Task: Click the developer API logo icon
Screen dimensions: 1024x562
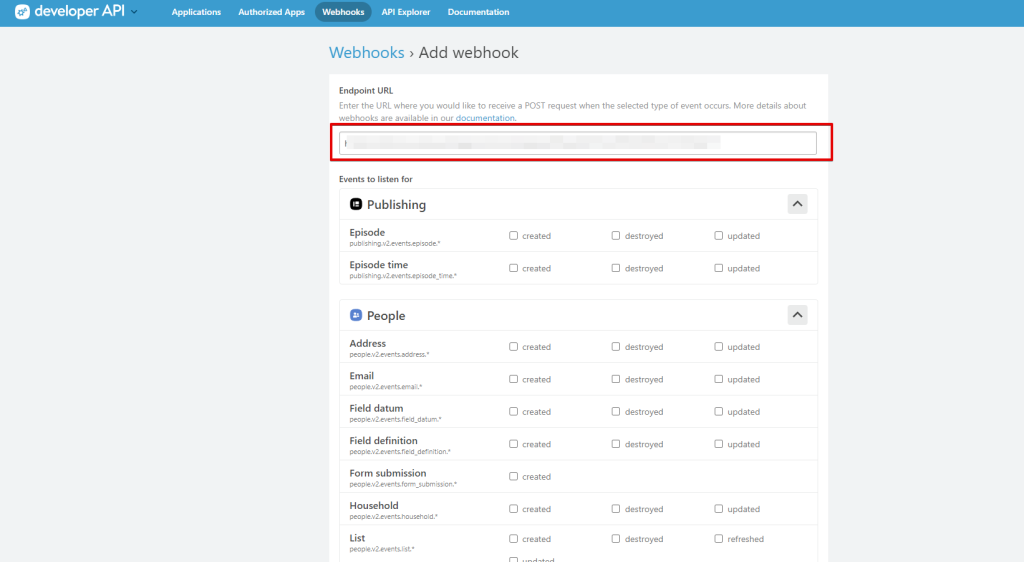Action: (x=22, y=12)
